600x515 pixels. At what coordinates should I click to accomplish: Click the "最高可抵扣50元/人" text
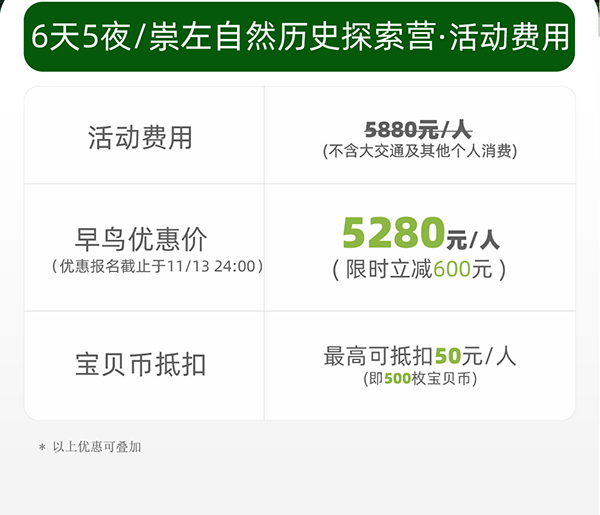tap(419, 356)
